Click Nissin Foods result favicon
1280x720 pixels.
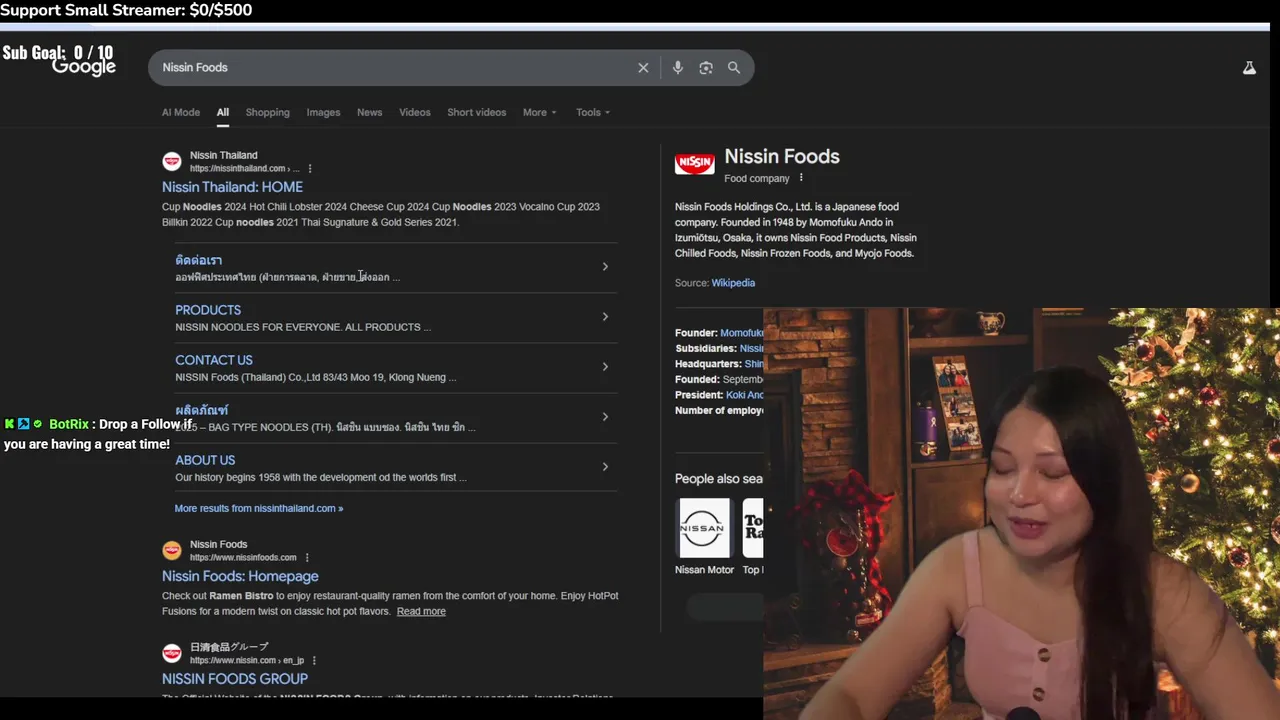(172, 550)
